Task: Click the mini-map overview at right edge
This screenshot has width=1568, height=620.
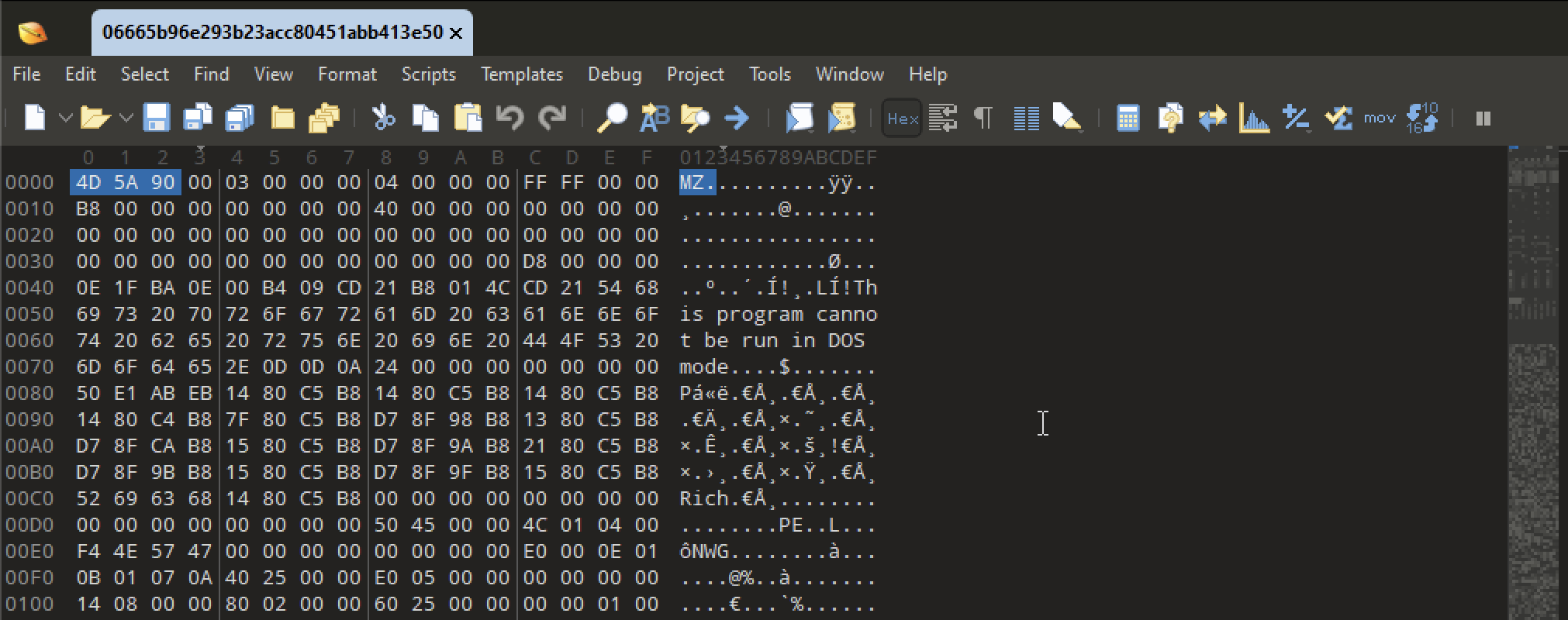Action: (x=1533, y=383)
